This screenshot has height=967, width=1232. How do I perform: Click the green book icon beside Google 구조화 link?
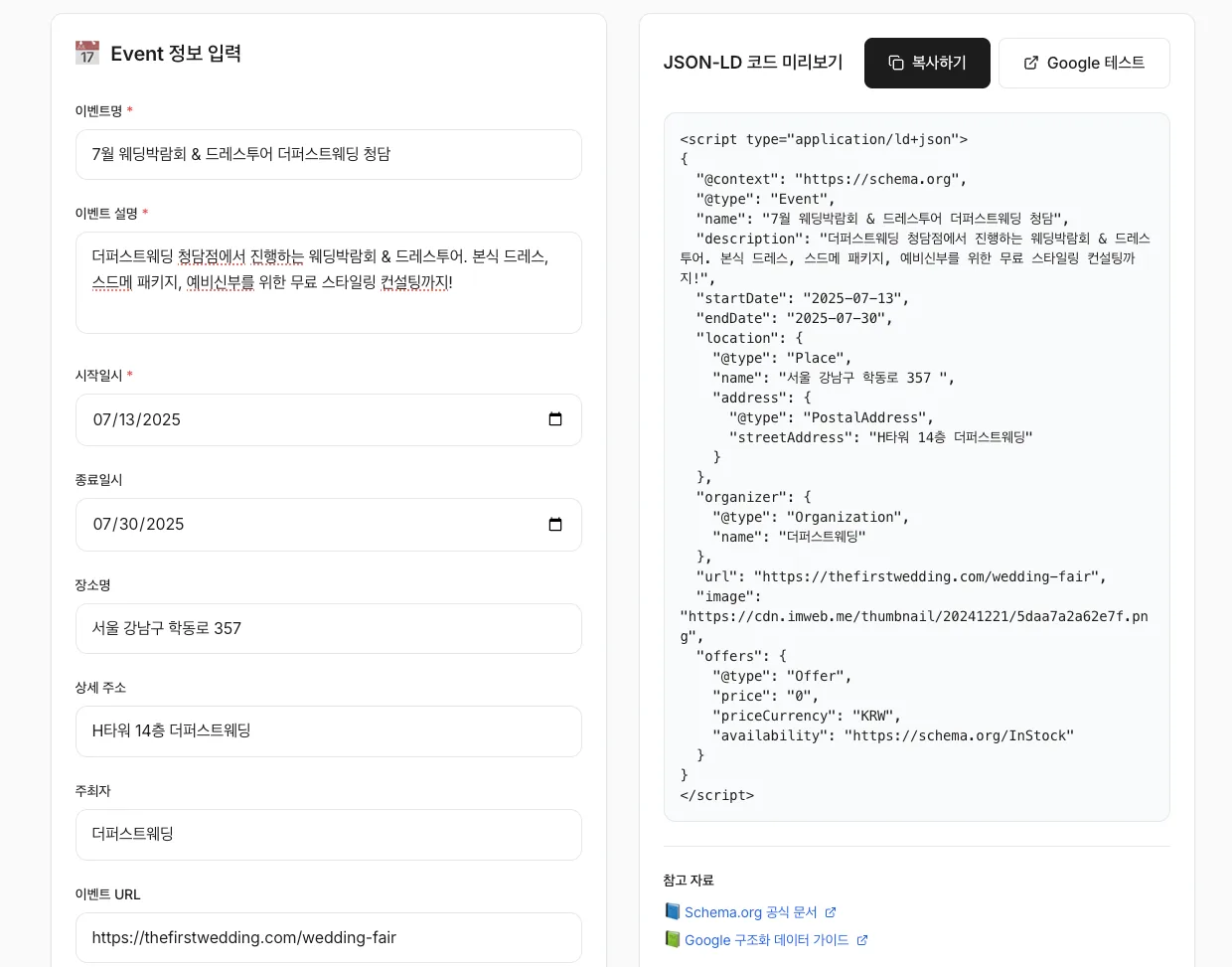(x=673, y=939)
